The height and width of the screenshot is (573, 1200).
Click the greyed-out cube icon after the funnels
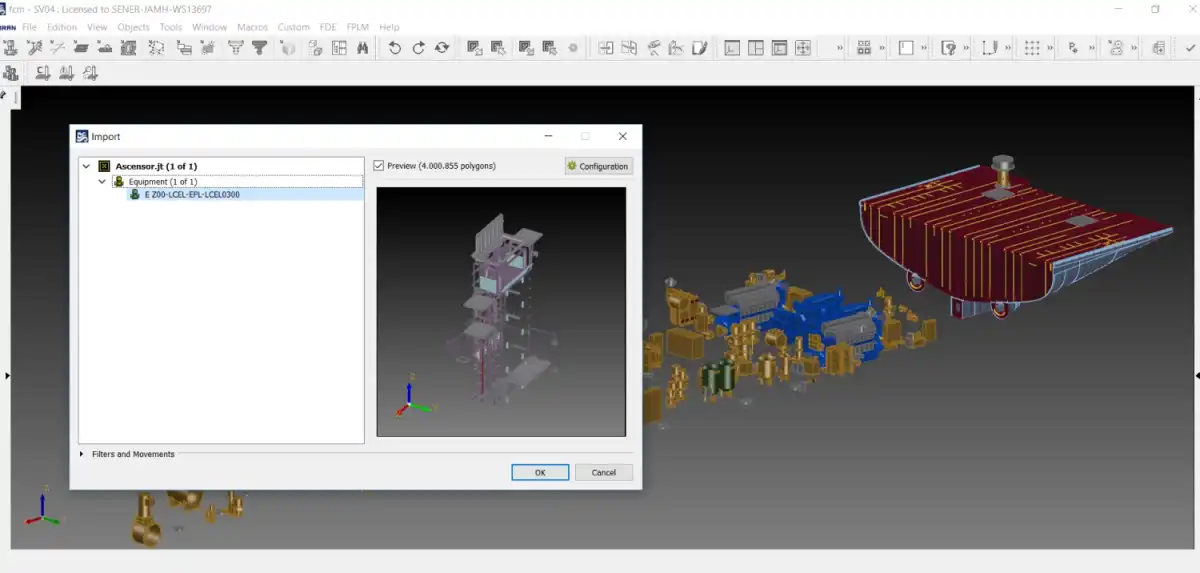click(x=289, y=48)
